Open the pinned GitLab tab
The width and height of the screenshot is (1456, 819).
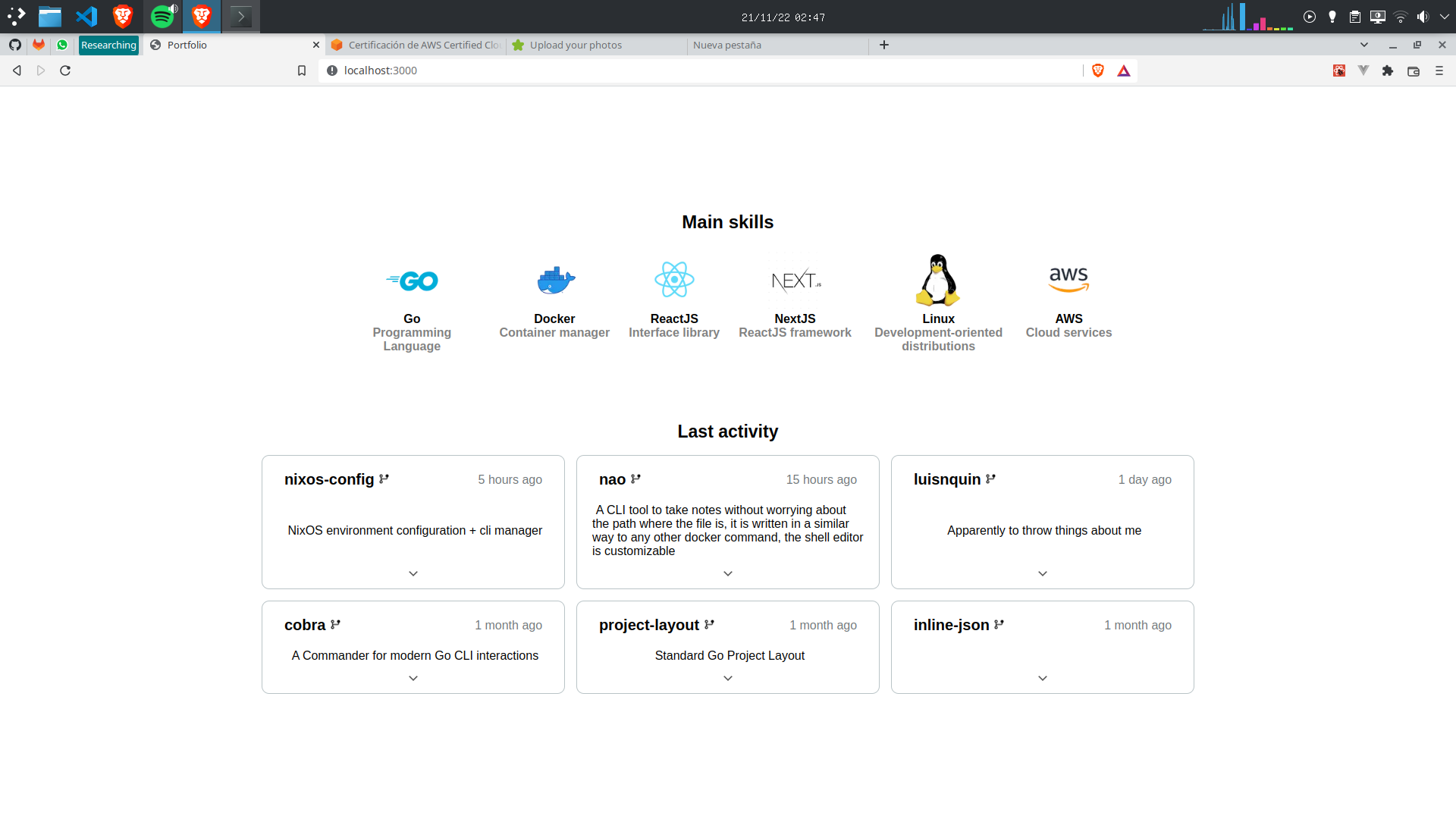[x=39, y=45]
